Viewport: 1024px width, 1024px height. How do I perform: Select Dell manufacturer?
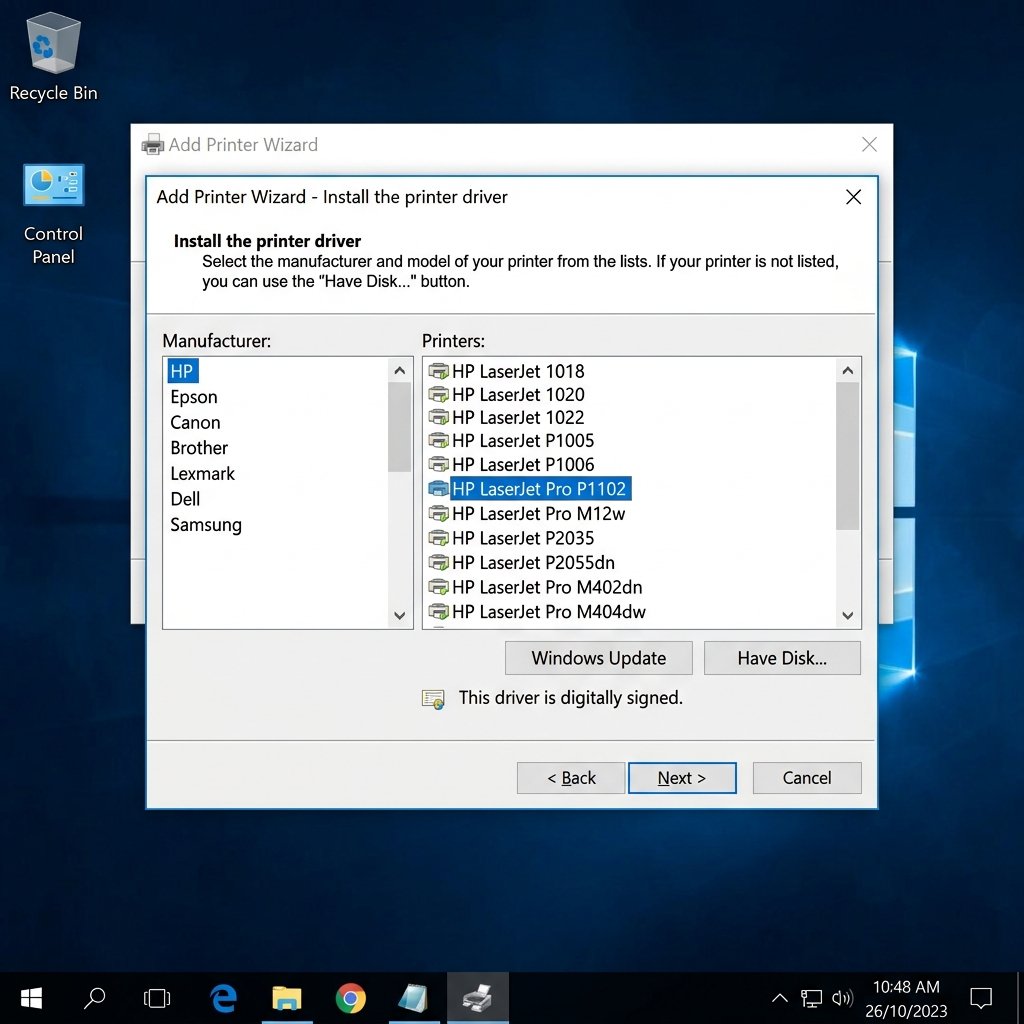tap(185, 499)
